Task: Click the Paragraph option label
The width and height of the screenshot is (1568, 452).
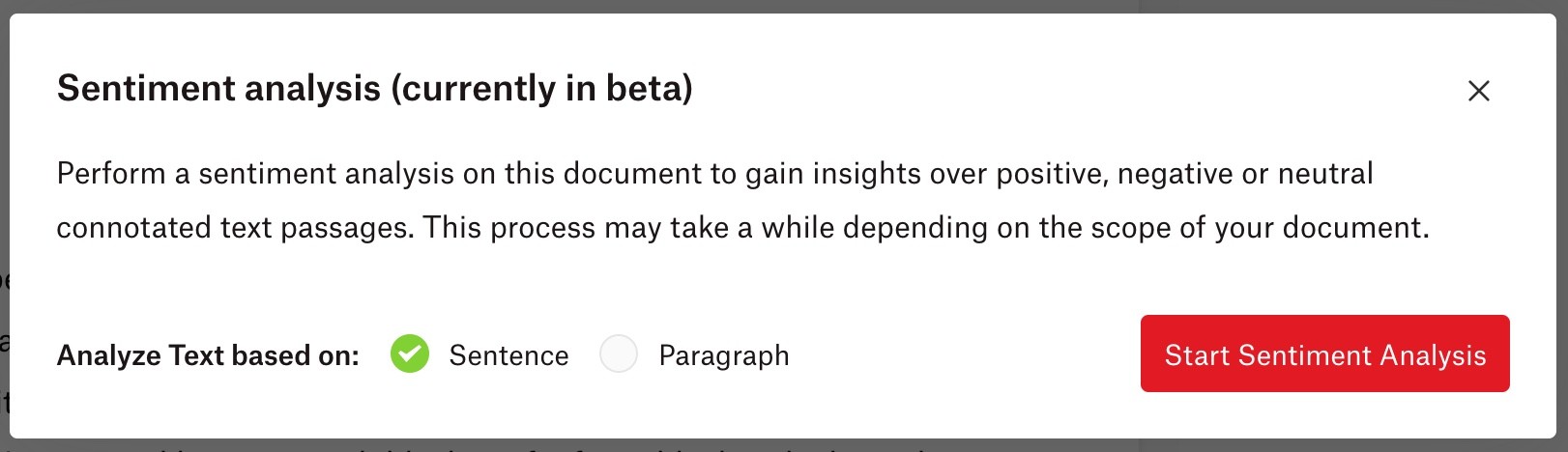Action: 724,355
